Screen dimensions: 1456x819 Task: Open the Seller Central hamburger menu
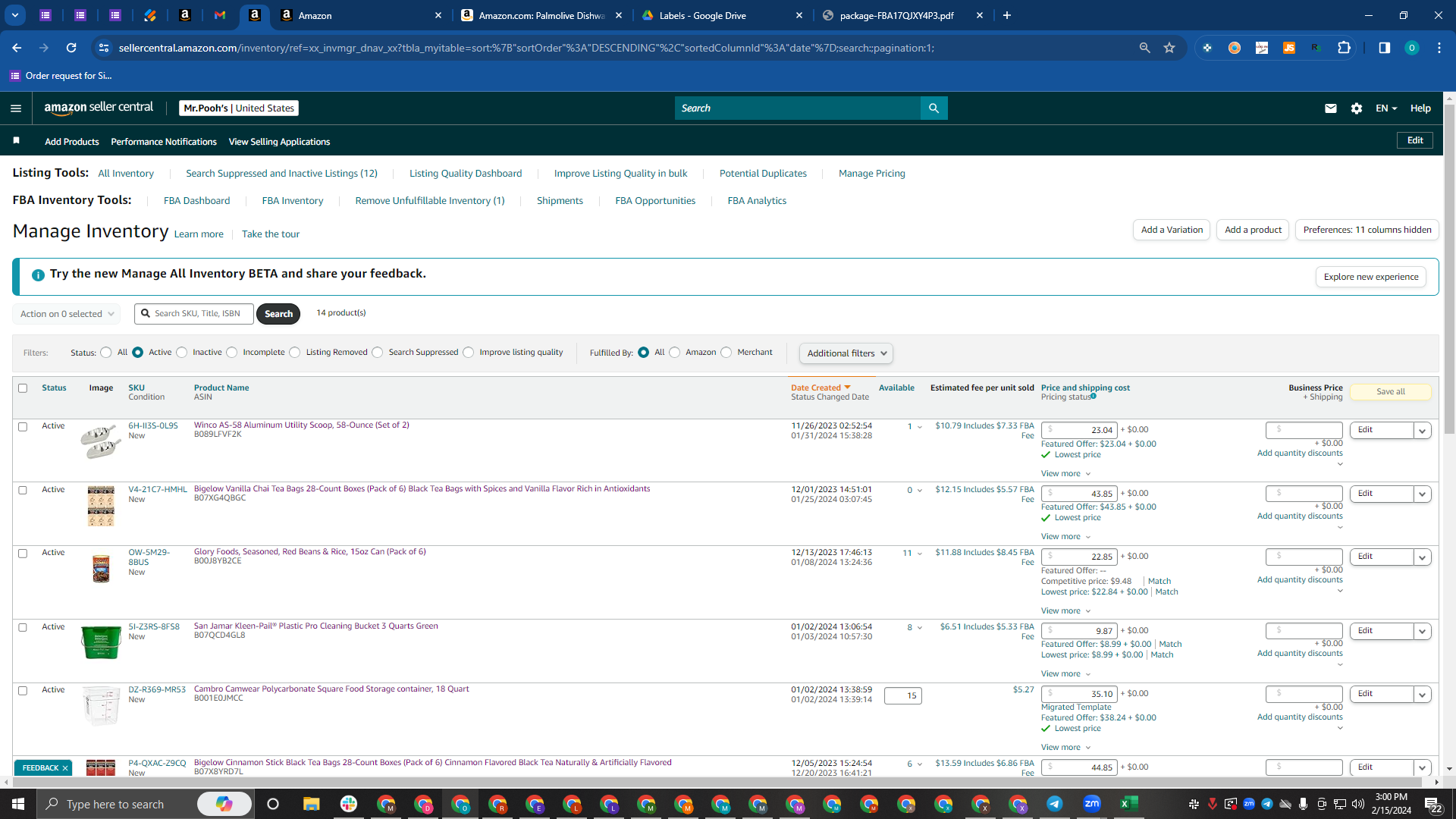click(16, 108)
